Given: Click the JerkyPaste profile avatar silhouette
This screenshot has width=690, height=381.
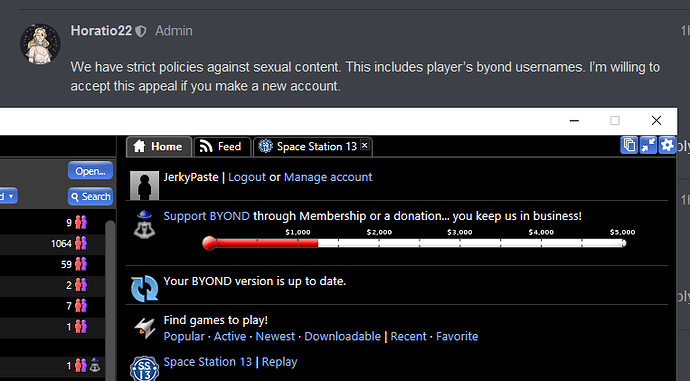Looking at the screenshot, I should click(144, 186).
